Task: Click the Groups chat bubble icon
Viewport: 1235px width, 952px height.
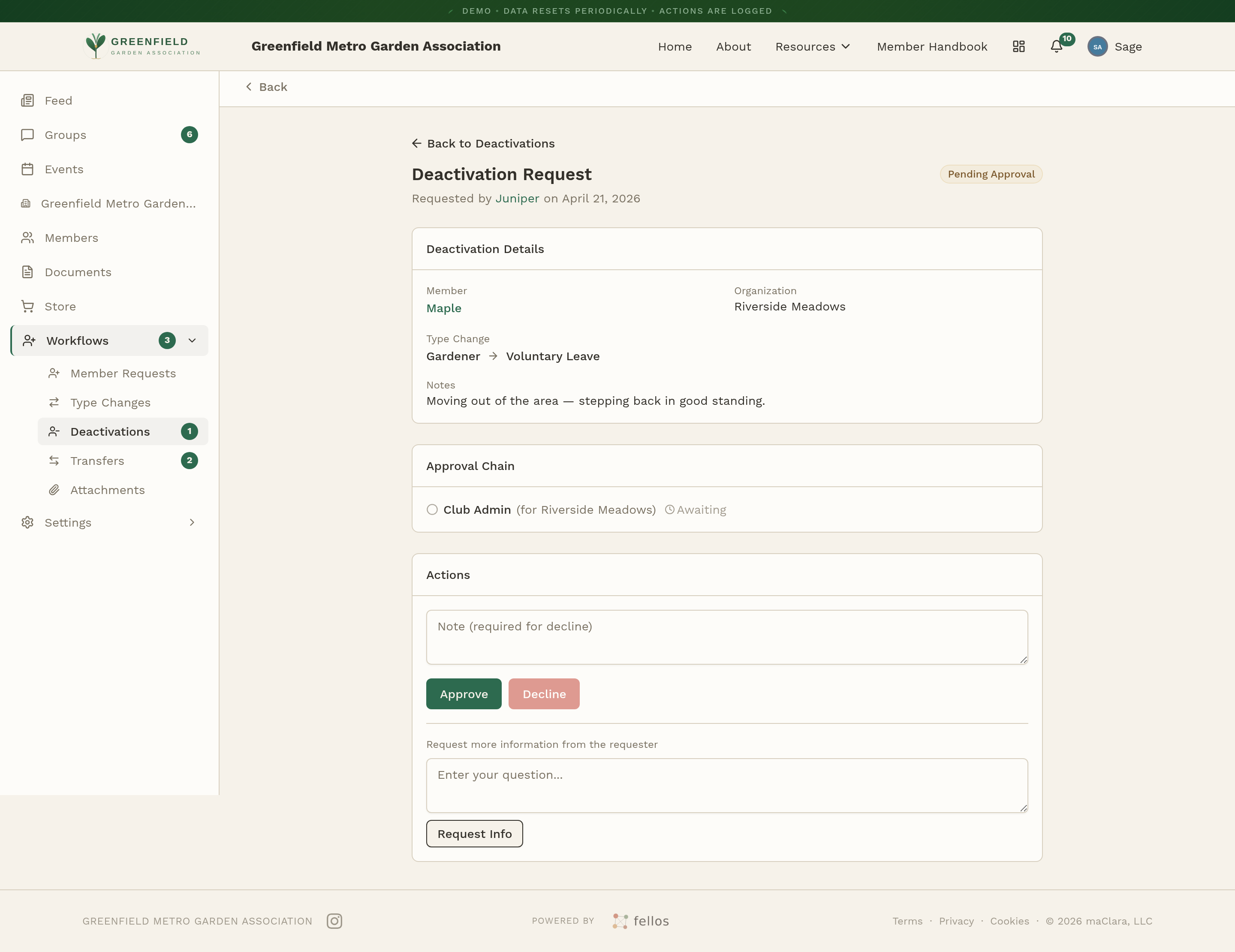Action: click(27, 135)
